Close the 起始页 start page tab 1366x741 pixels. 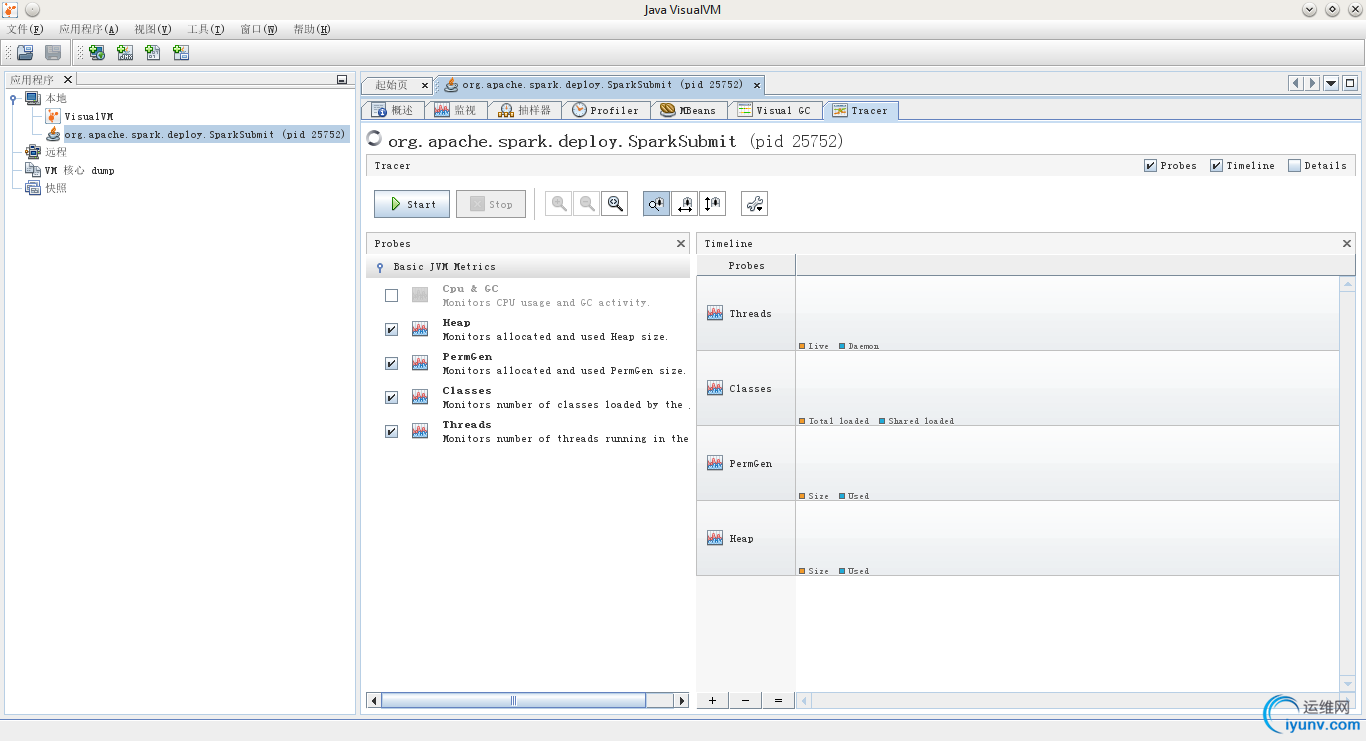pyautogui.click(x=425, y=85)
